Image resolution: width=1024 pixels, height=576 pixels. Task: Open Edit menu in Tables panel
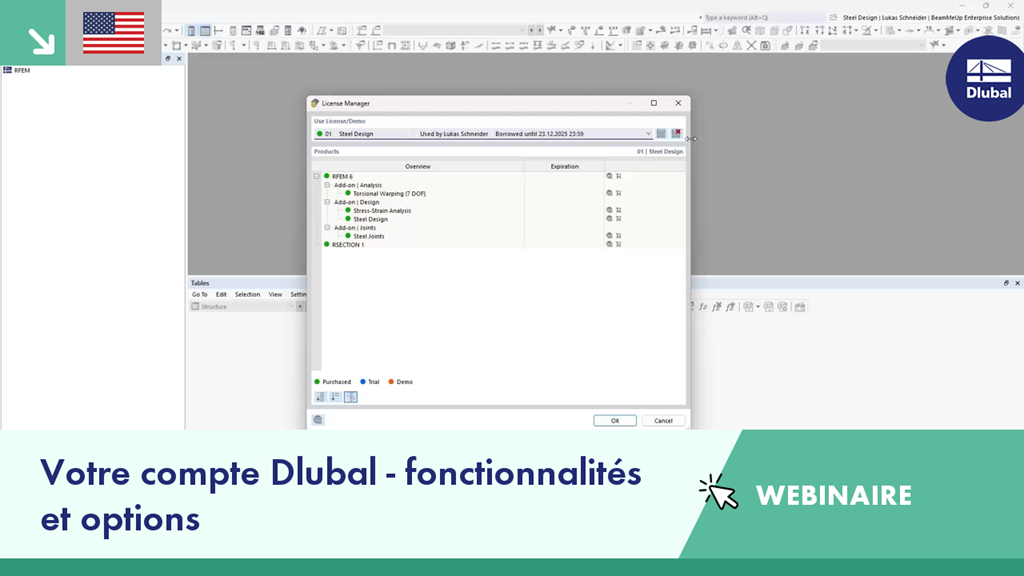click(221, 295)
